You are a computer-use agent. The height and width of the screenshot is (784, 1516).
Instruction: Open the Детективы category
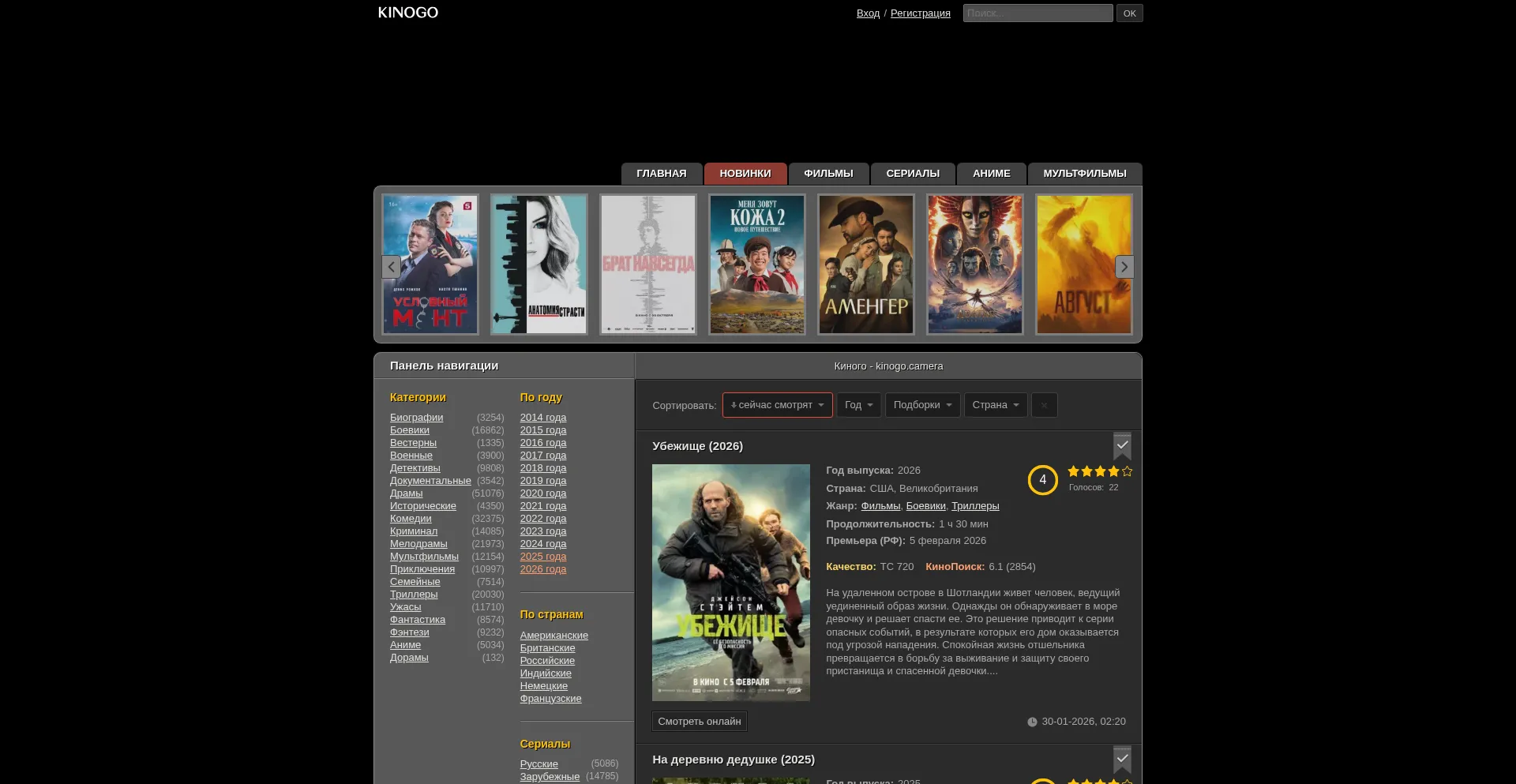click(415, 468)
